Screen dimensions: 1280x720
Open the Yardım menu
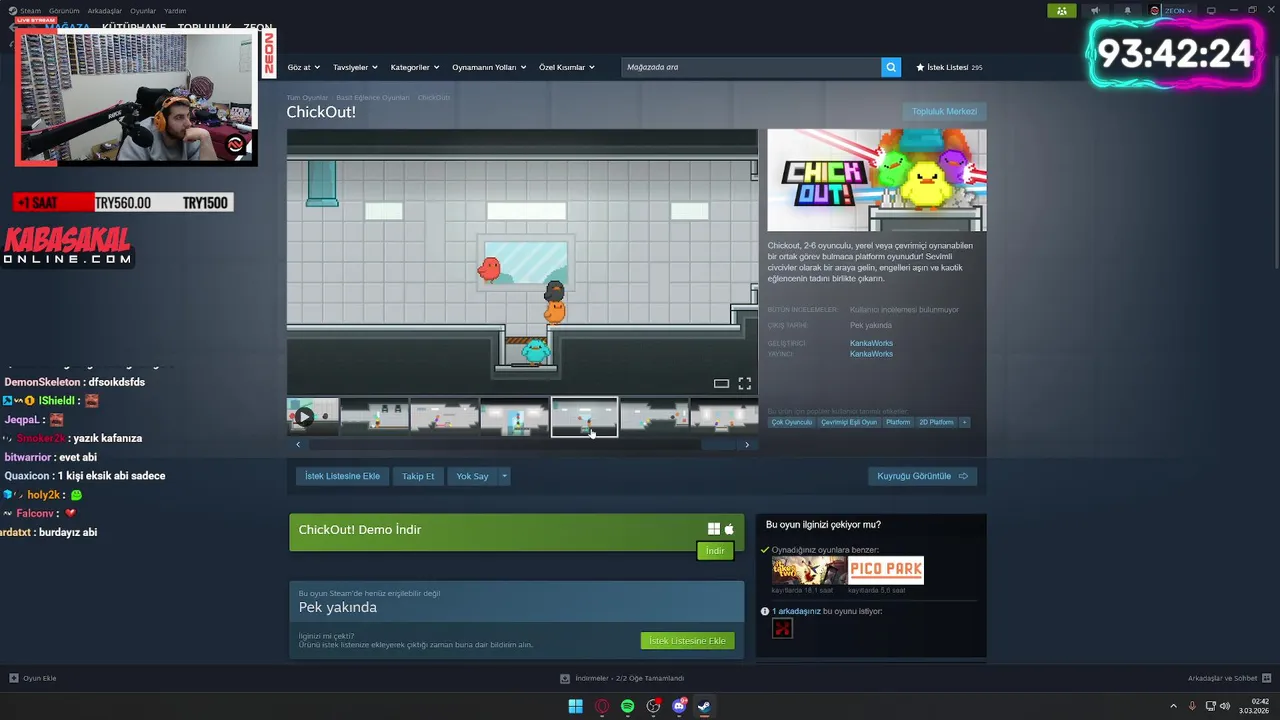(x=175, y=11)
